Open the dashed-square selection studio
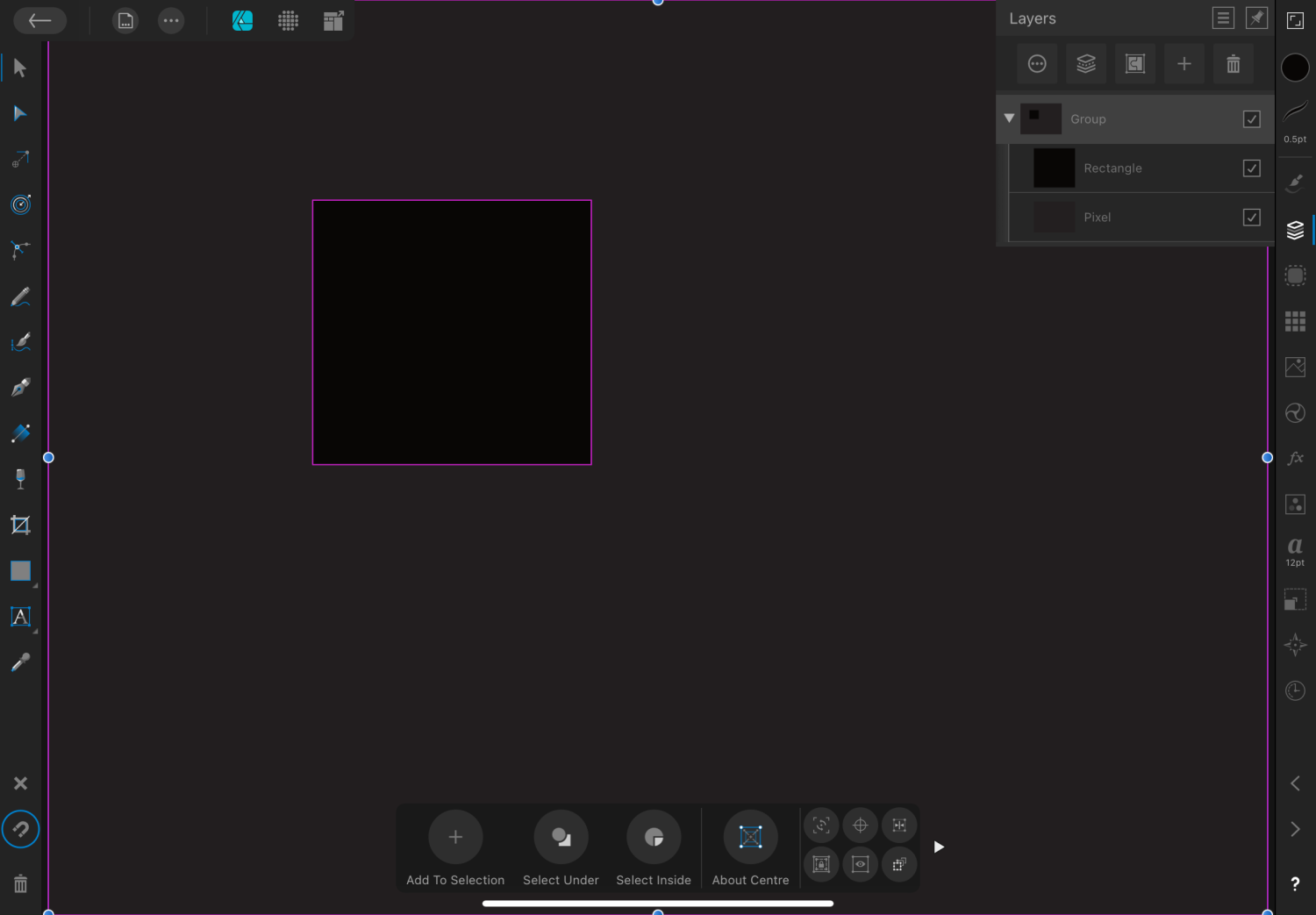Image resolution: width=1316 pixels, height=915 pixels. point(1295,275)
